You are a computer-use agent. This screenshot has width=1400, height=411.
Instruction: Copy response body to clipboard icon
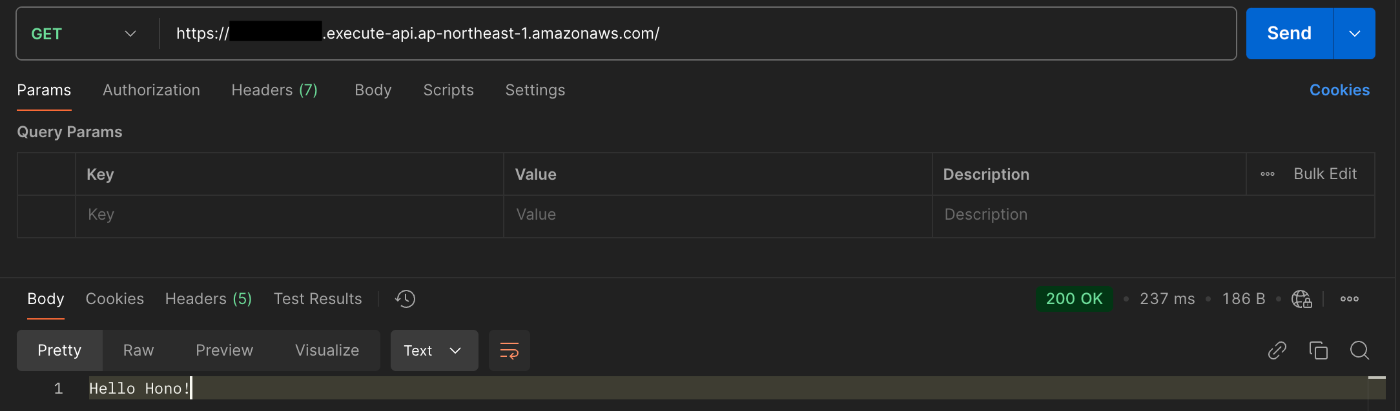[x=1318, y=351]
